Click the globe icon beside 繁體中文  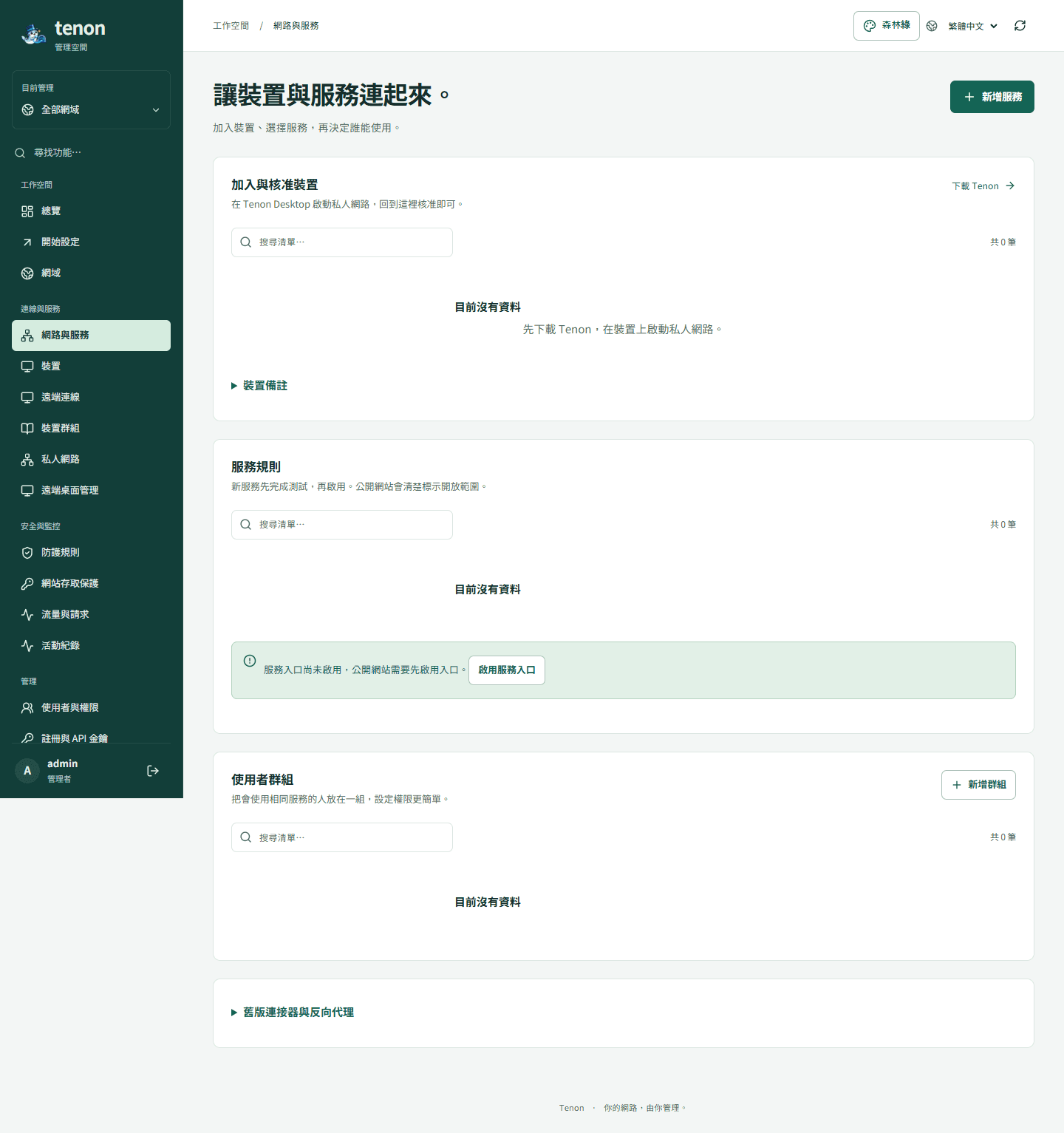coord(932,26)
